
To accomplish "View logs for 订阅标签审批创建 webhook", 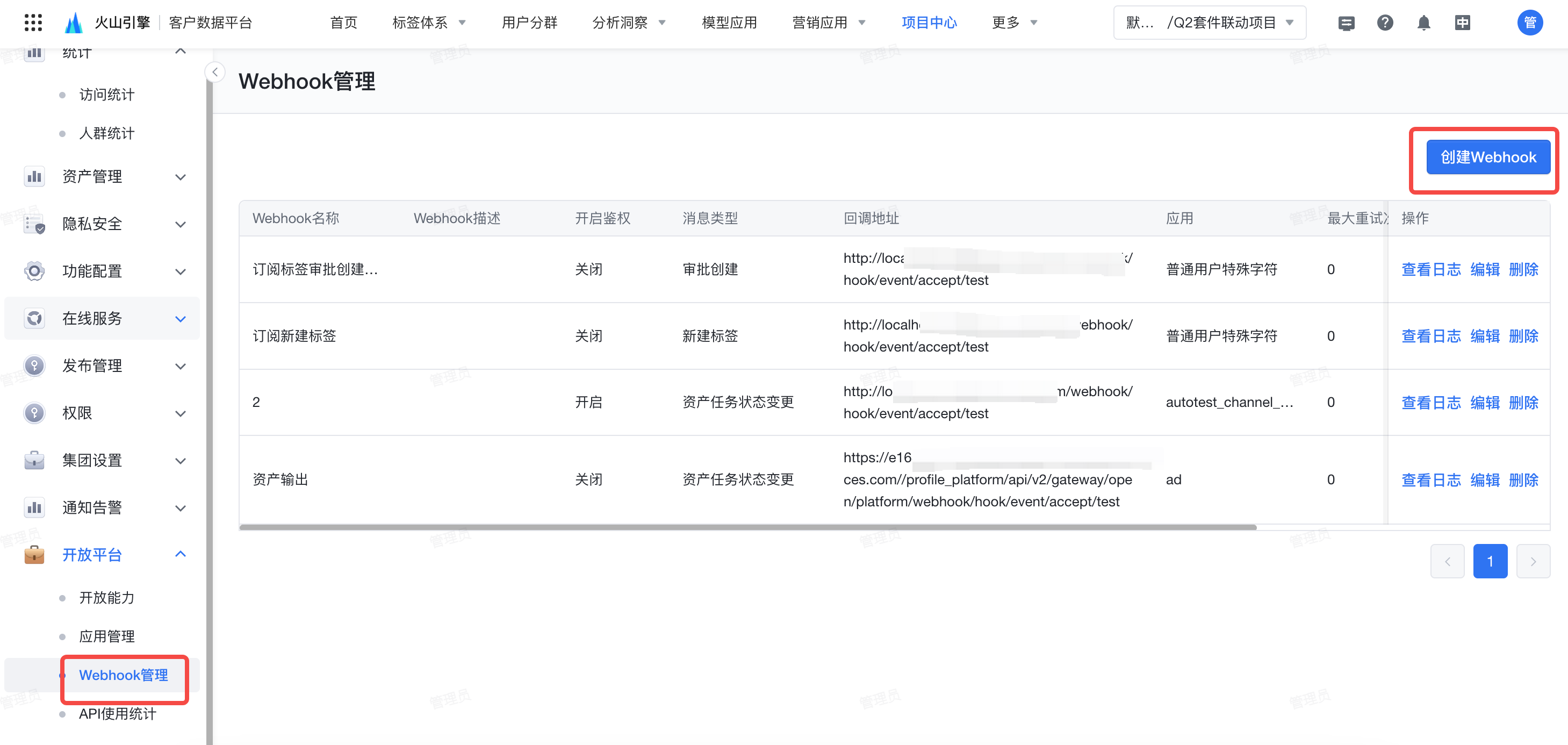I will [x=1430, y=269].
